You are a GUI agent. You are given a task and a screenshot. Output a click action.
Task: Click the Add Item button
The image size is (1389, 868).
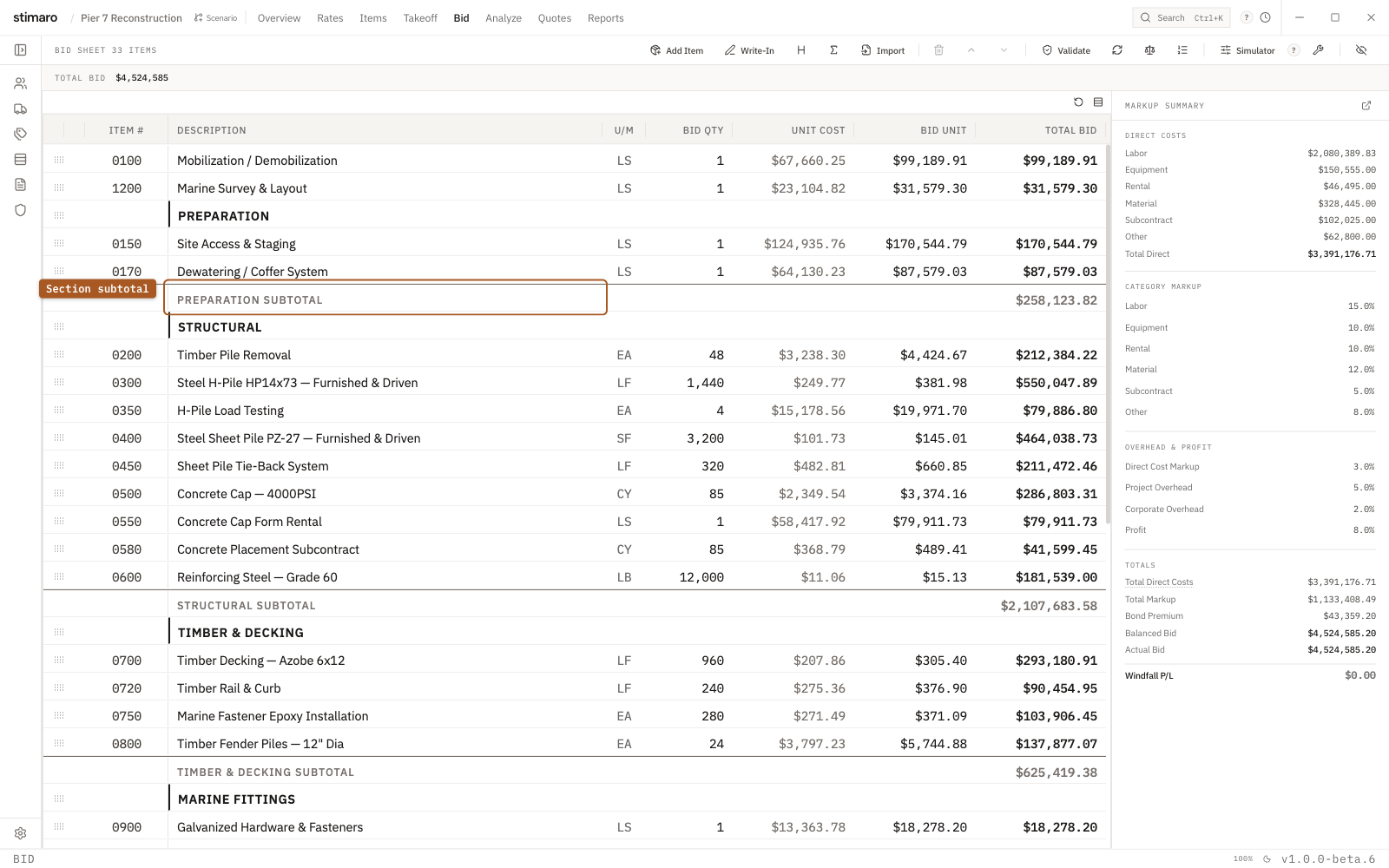click(x=676, y=50)
